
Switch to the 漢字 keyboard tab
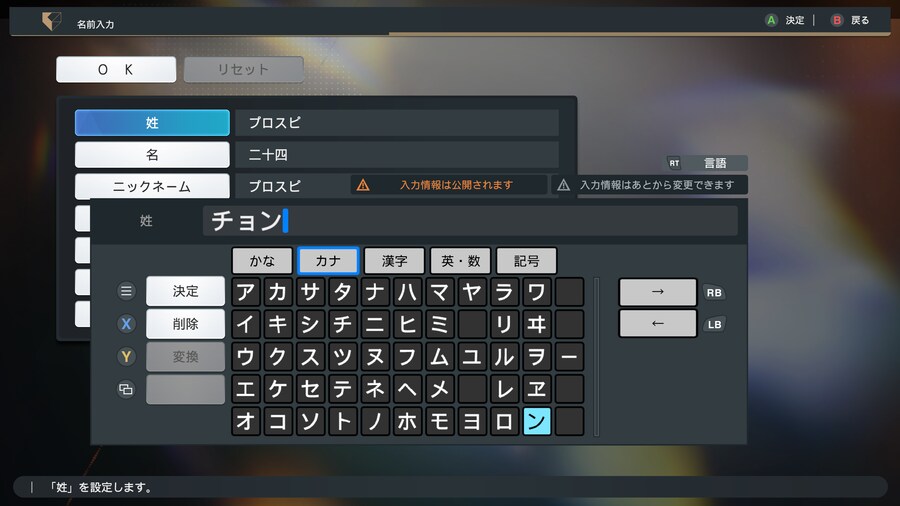(x=394, y=261)
